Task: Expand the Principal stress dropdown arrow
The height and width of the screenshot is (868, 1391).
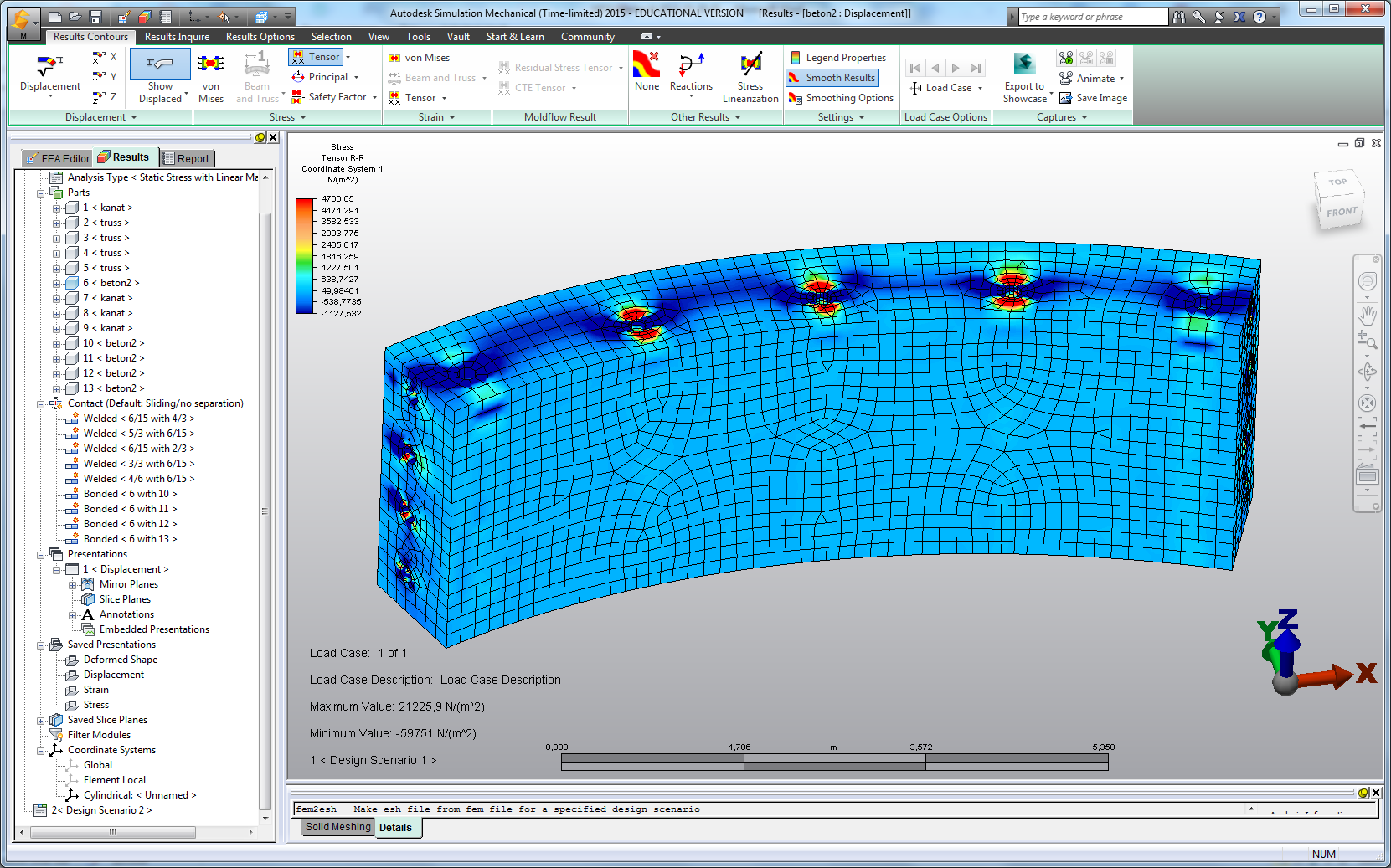Action: click(x=357, y=78)
